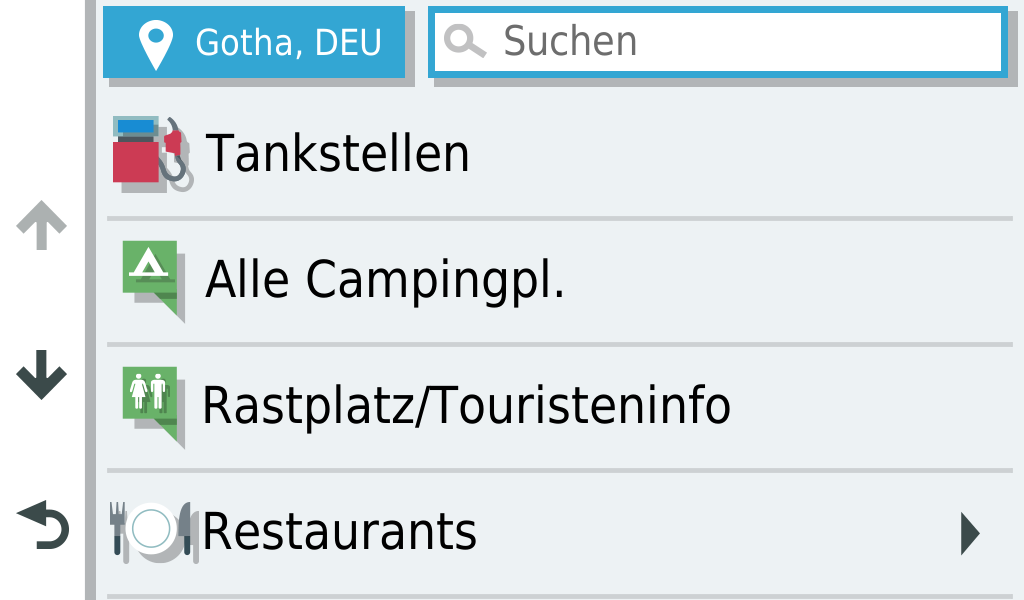Tap empty space right of Tankstellen row
Viewport: 1024px width, 600px height.
[750, 154]
